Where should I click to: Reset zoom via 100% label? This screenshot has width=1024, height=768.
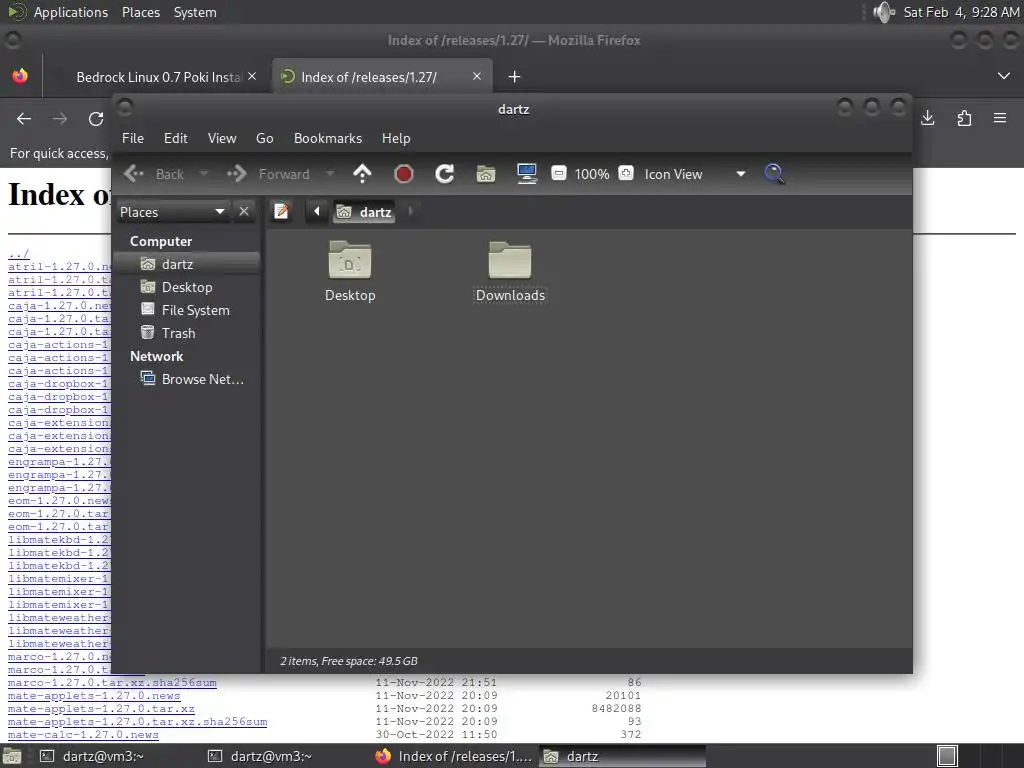[x=592, y=174]
